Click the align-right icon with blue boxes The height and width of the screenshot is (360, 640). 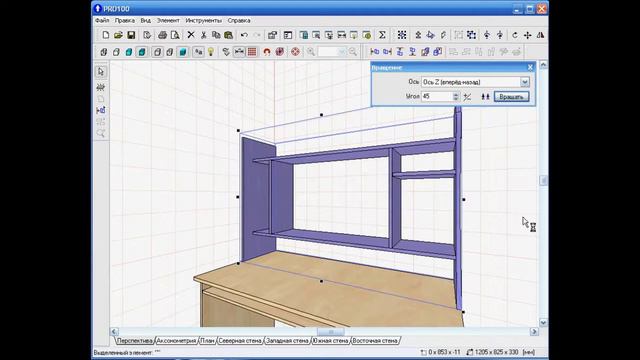(x=387, y=52)
